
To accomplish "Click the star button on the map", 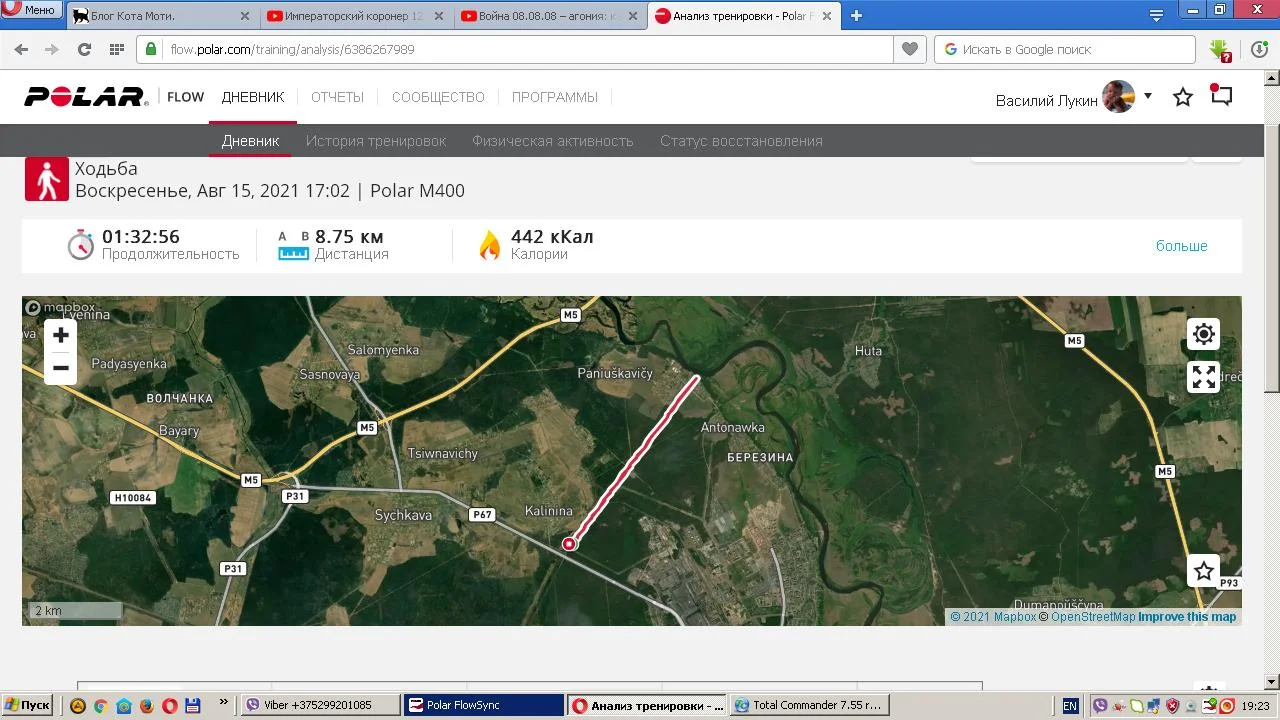I will pos(1204,571).
